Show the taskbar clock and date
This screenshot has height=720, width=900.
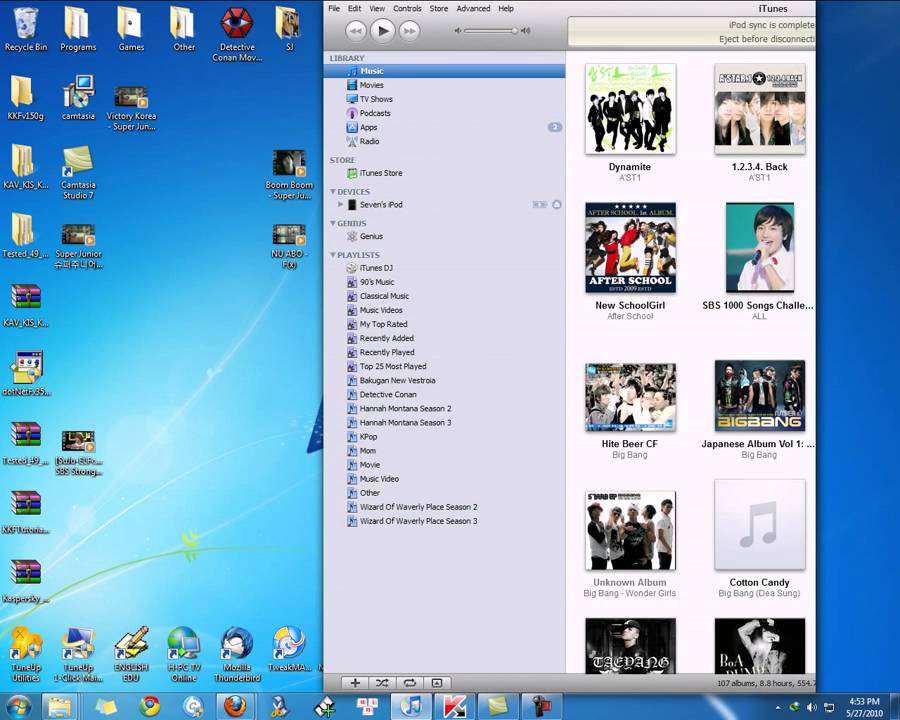(x=864, y=707)
